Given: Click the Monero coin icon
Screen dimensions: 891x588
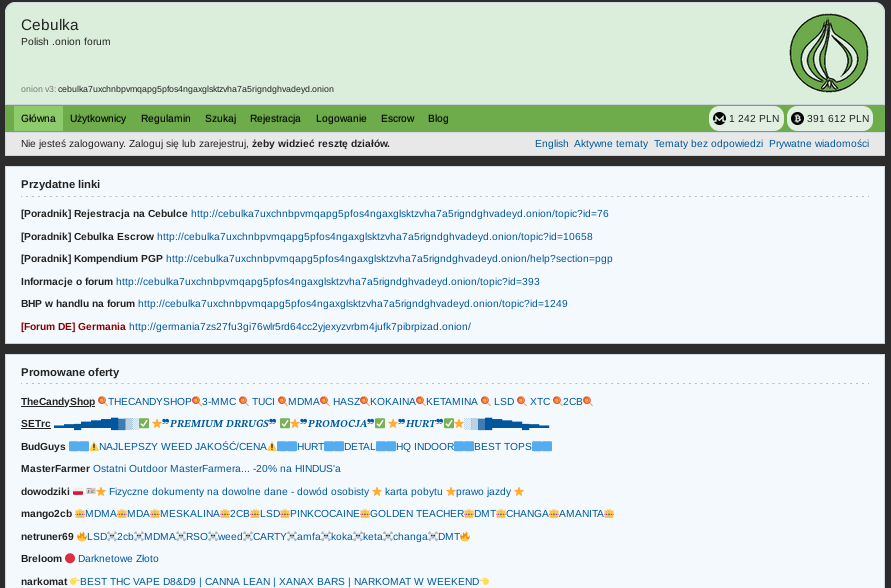Looking at the screenshot, I should (x=719, y=119).
